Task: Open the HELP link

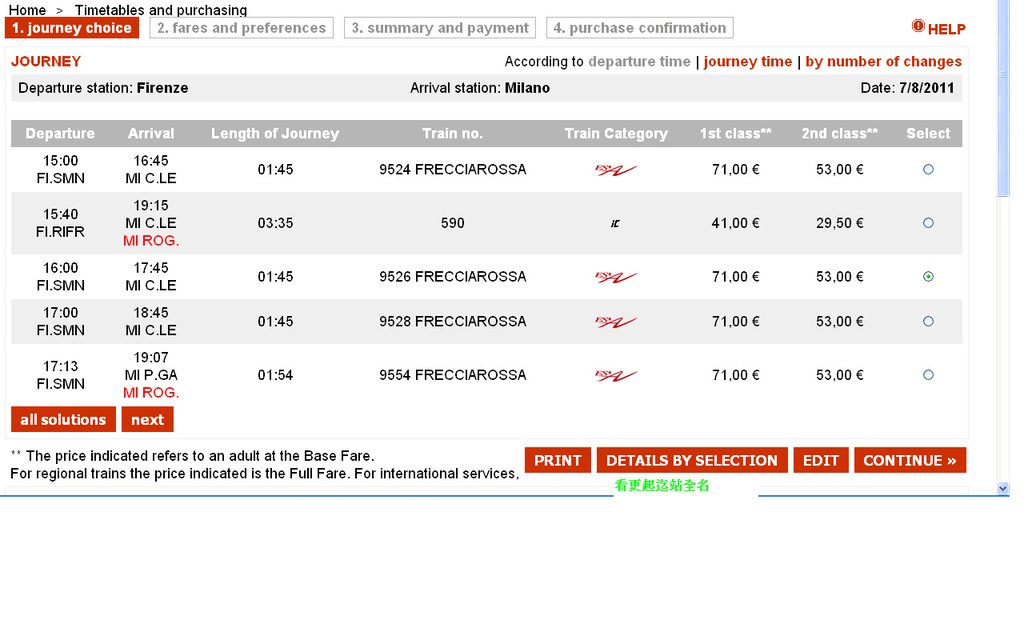Action: [946, 29]
